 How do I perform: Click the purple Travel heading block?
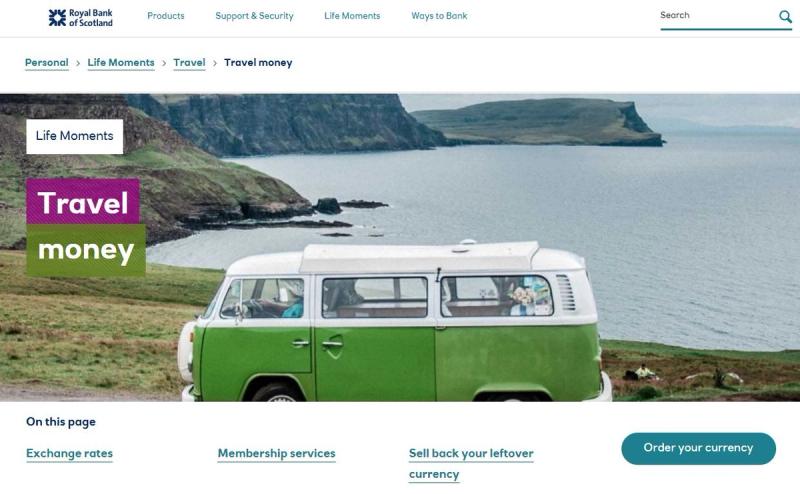coord(83,202)
